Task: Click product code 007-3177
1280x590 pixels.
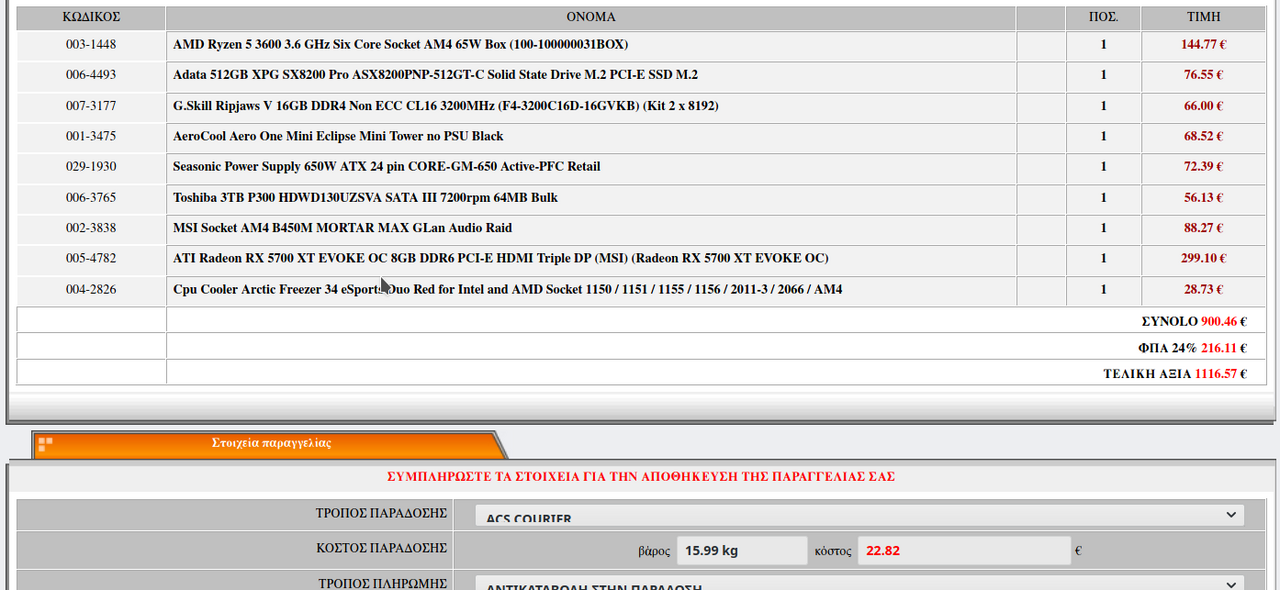Action: click(x=91, y=106)
